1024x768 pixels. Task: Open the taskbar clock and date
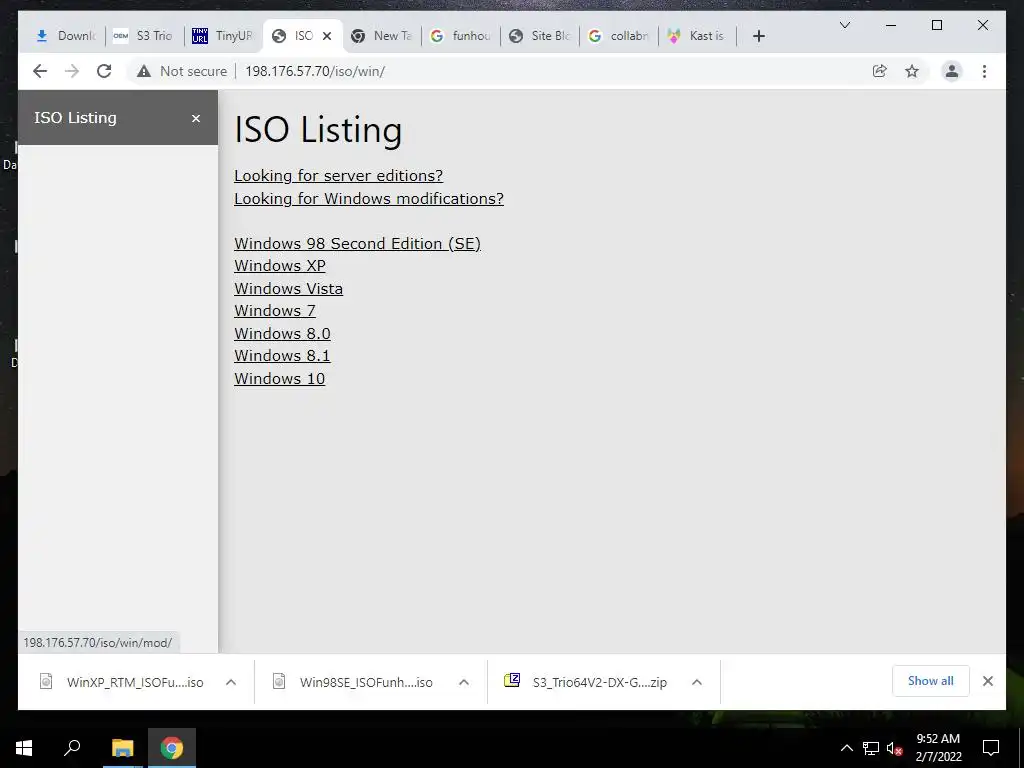(x=938, y=748)
